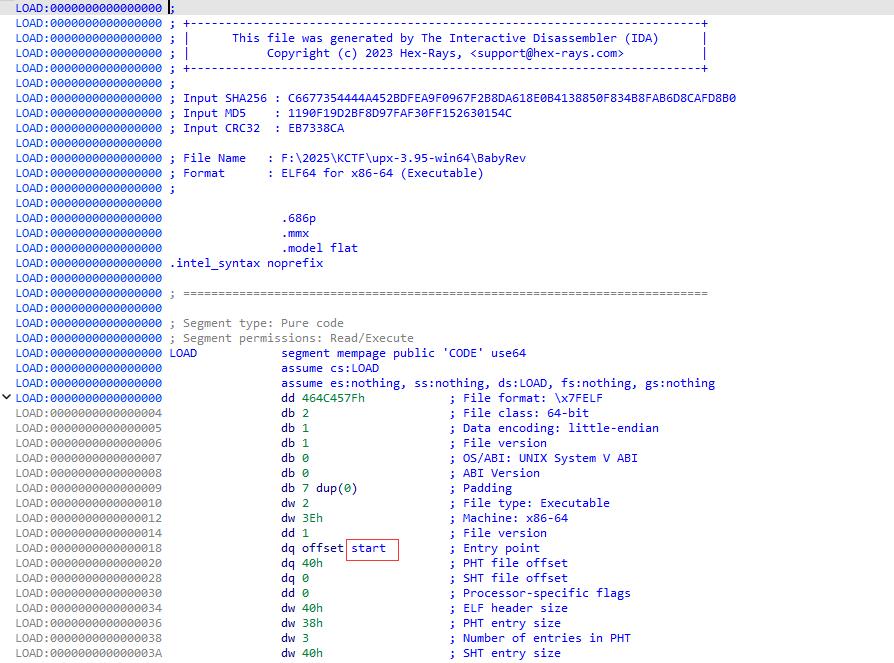Click the 'dw 3Eh' machine value
The height and width of the screenshot is (663, 894).
tap(302, 518)
